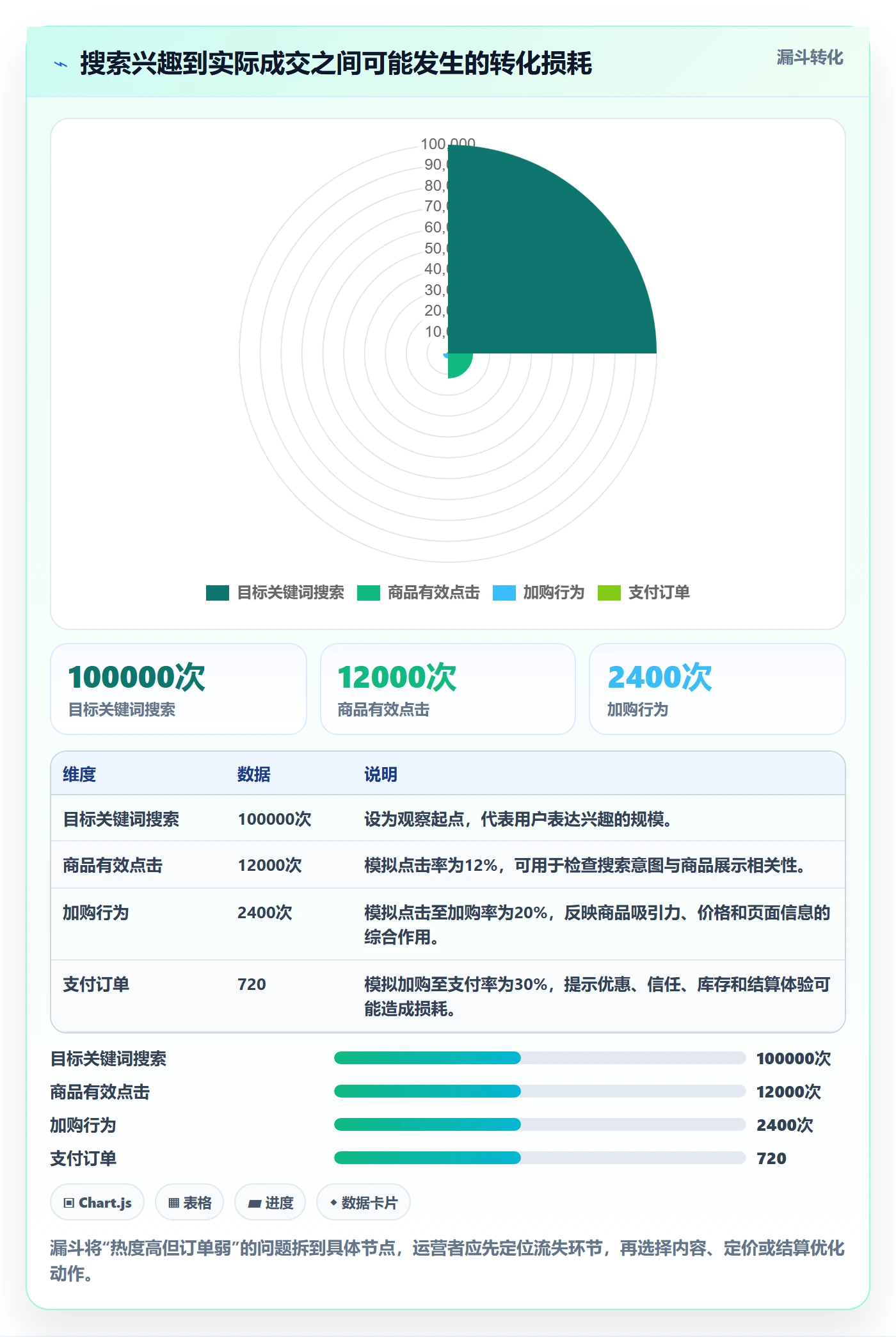This screenshot has width=896, height=1337.
Task: Click the main title 搜索兴趣到实际成交
Action: click(336, 63)
